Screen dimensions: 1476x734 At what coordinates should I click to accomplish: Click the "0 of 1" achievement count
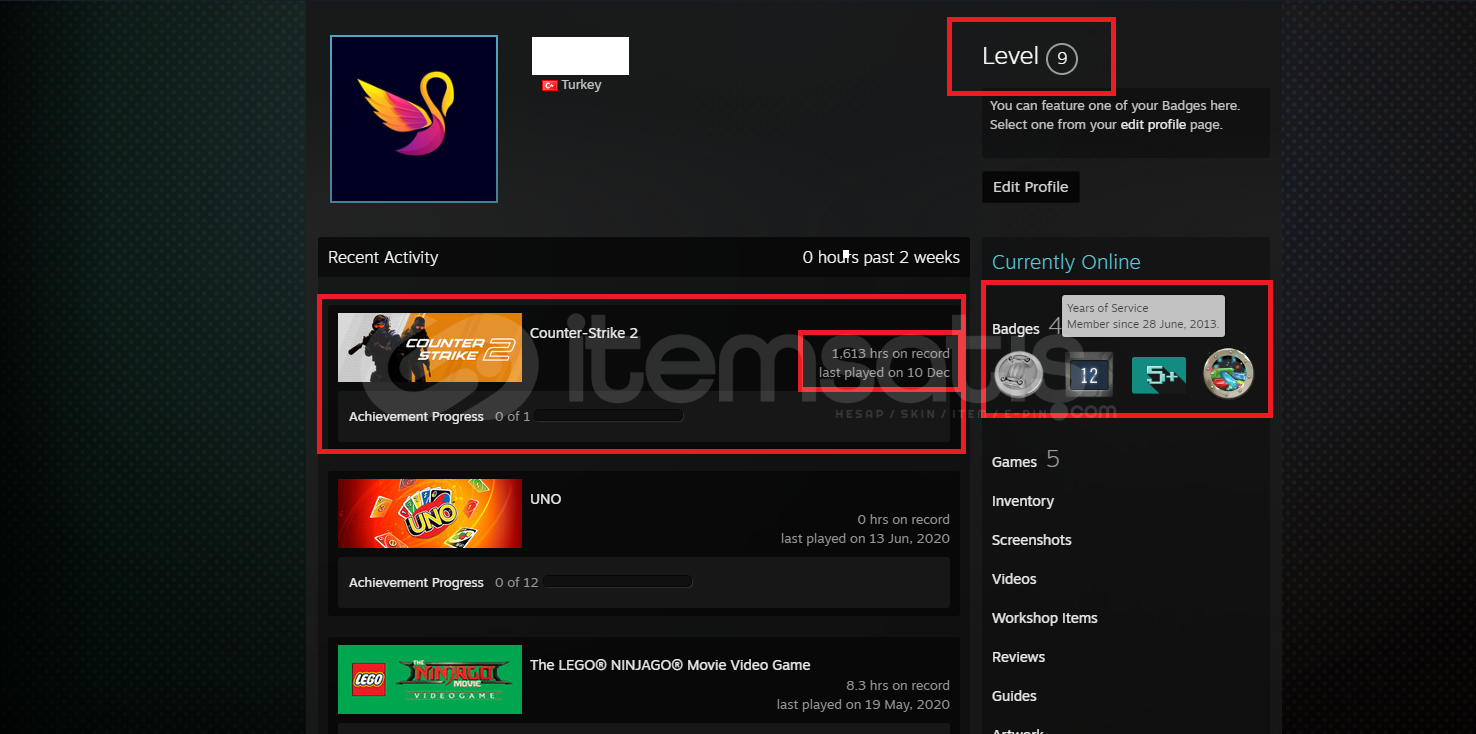pos(513,417)
